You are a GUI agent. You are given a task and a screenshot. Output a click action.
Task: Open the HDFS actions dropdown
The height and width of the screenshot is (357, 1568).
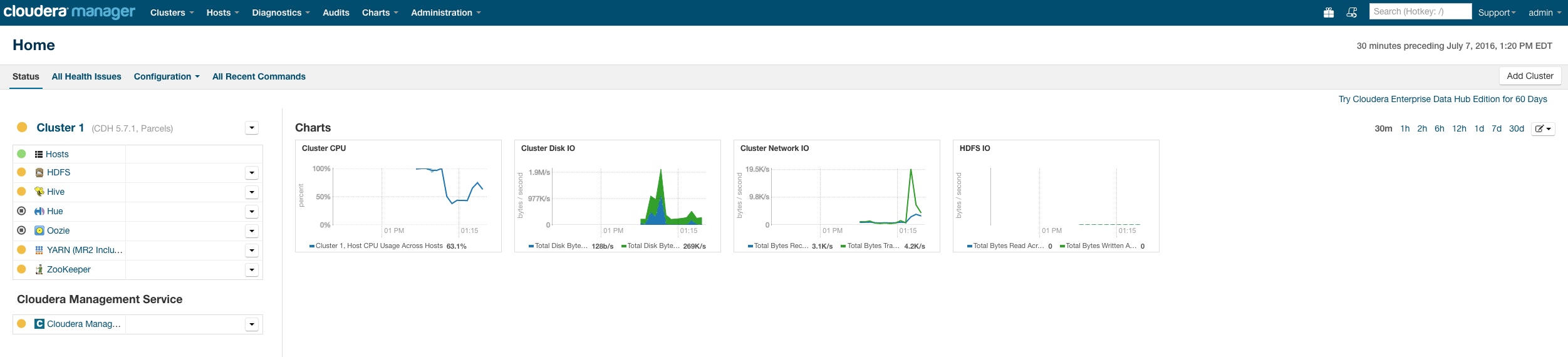(252, 173)
